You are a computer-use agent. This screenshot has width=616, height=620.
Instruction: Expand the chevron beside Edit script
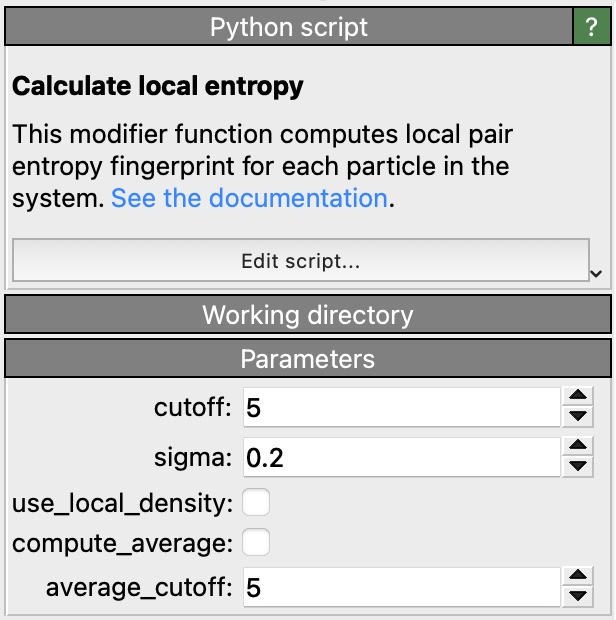(598, 273)
